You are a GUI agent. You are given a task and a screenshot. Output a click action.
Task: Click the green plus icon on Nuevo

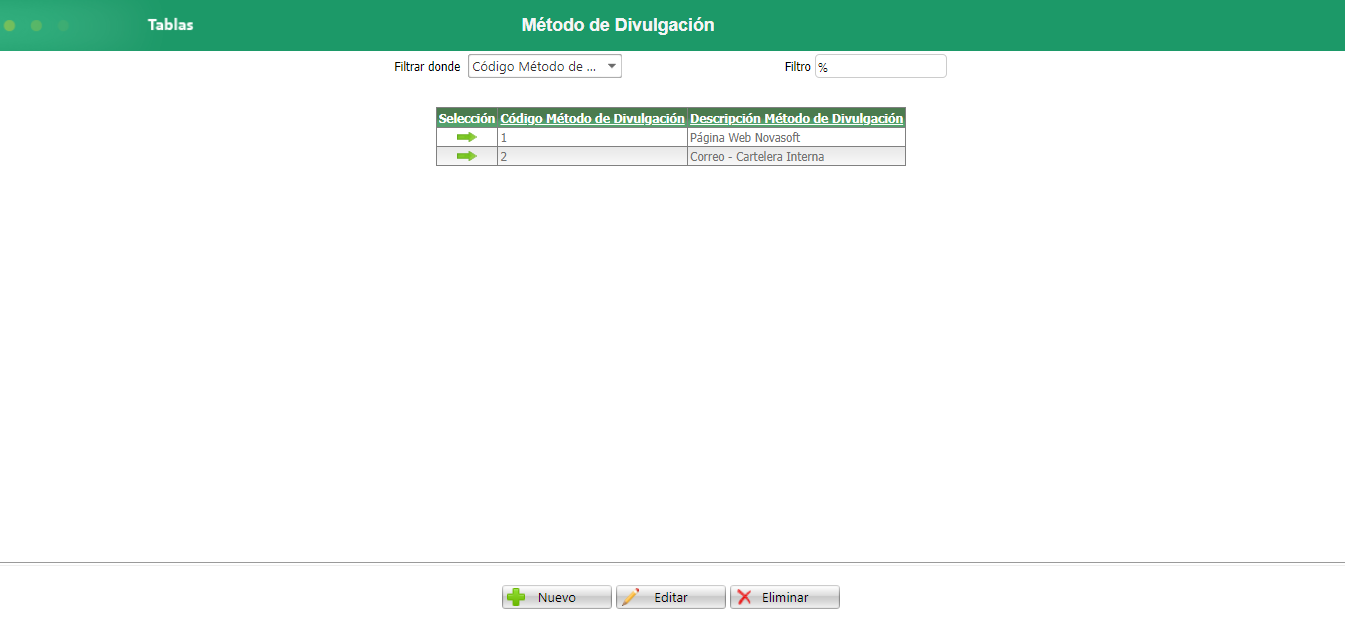coord(515,596)
